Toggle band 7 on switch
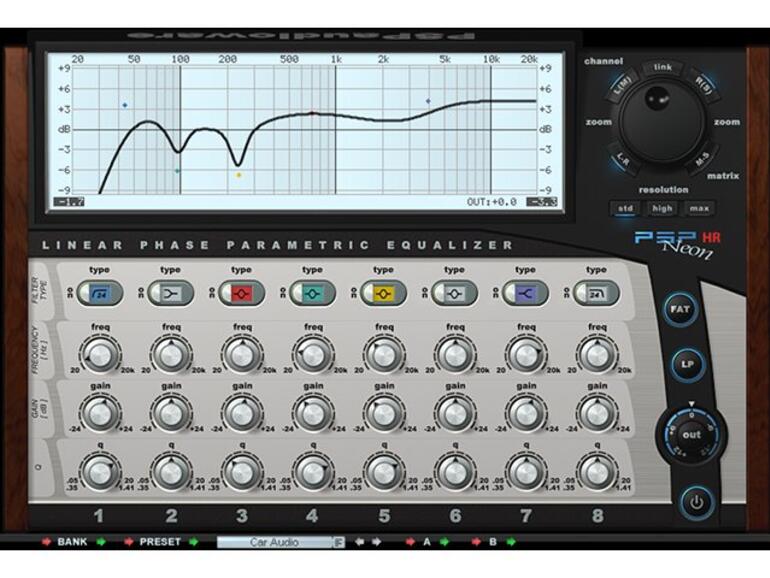Screen dimensions: 770x578 (x=509, y=294)
